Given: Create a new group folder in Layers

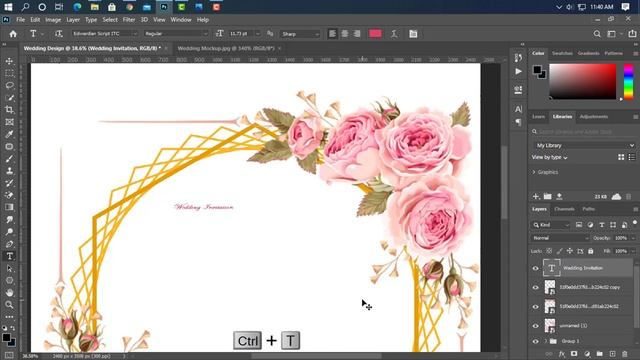Looking at the screenshot, I should 600,354.
